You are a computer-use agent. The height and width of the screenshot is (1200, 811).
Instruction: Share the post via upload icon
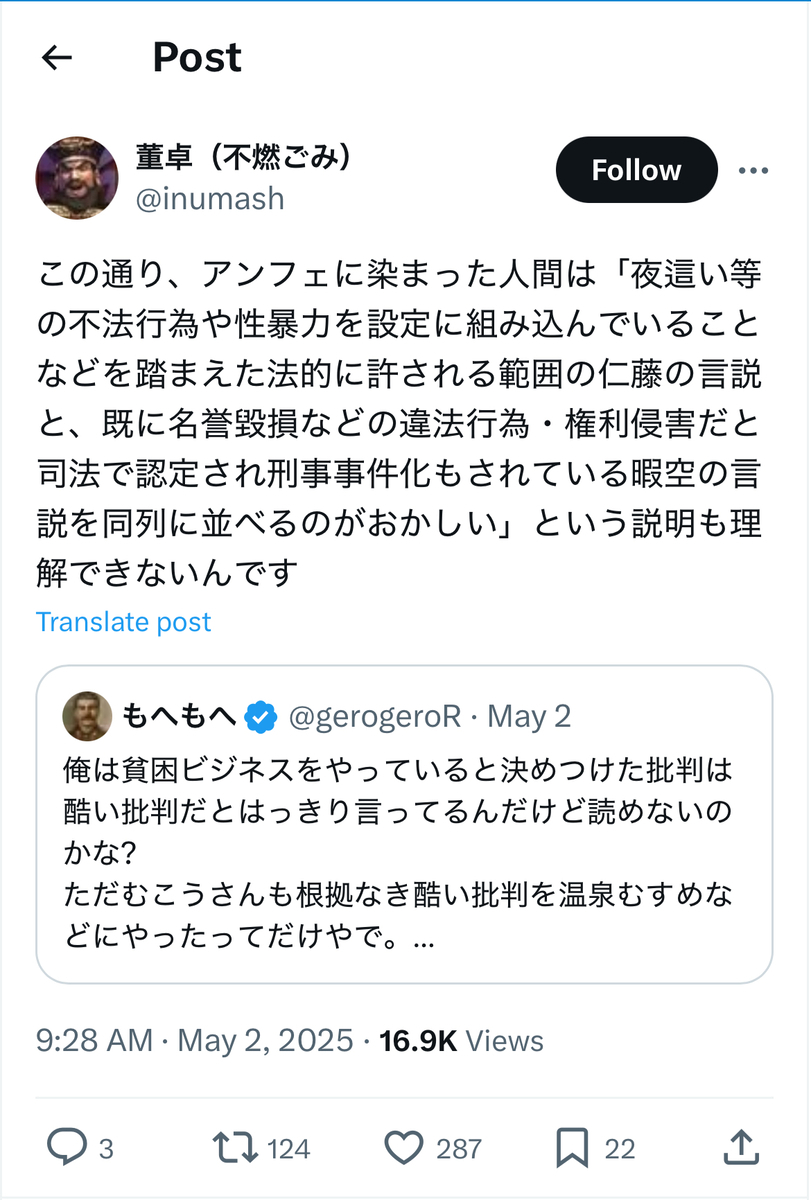click(737, 1148)
